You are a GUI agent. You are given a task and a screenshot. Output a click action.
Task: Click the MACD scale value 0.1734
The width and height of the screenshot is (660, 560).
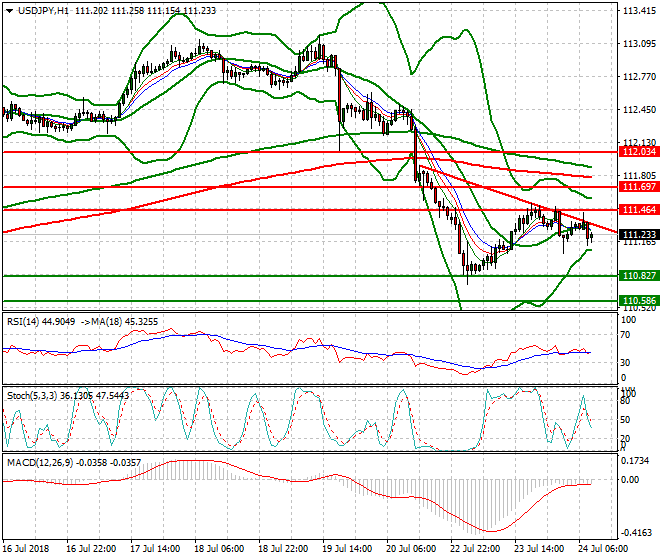pyautogui.click(x=635, y=461)
